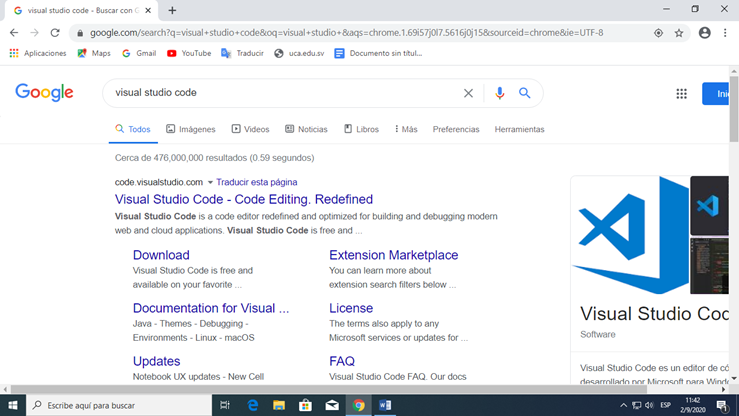
Task: Open the Download sitelink
Action: pyautogui.click(x=161, y=255)
